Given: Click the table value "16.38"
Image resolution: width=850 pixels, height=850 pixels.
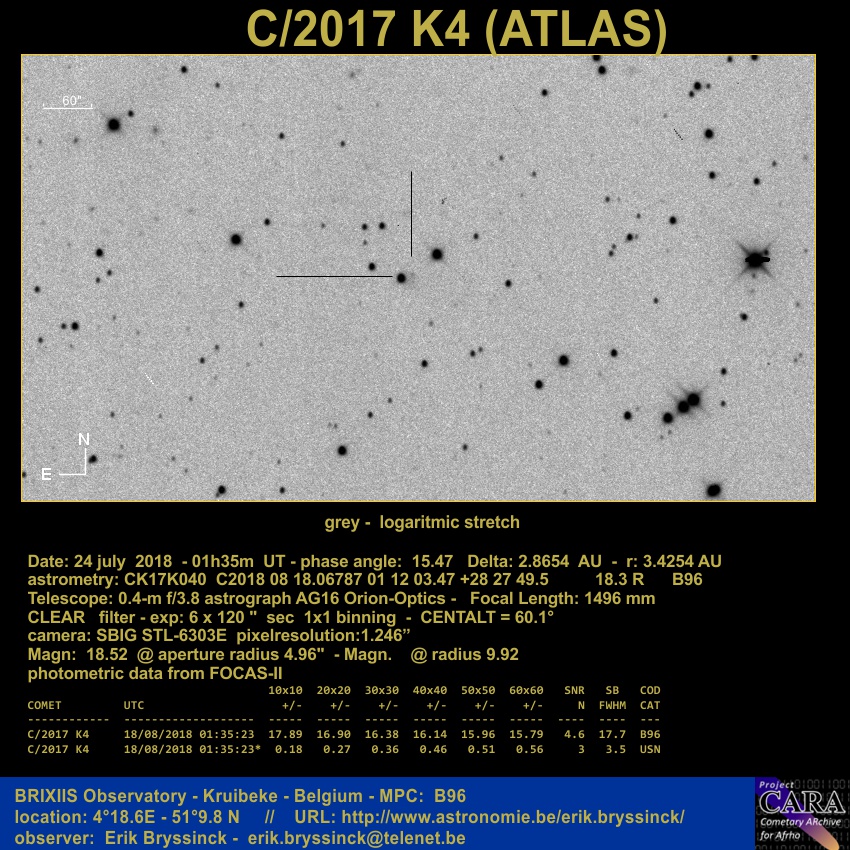Looking at the screenshot, I should pyautogui.click(x=382, y=735).
